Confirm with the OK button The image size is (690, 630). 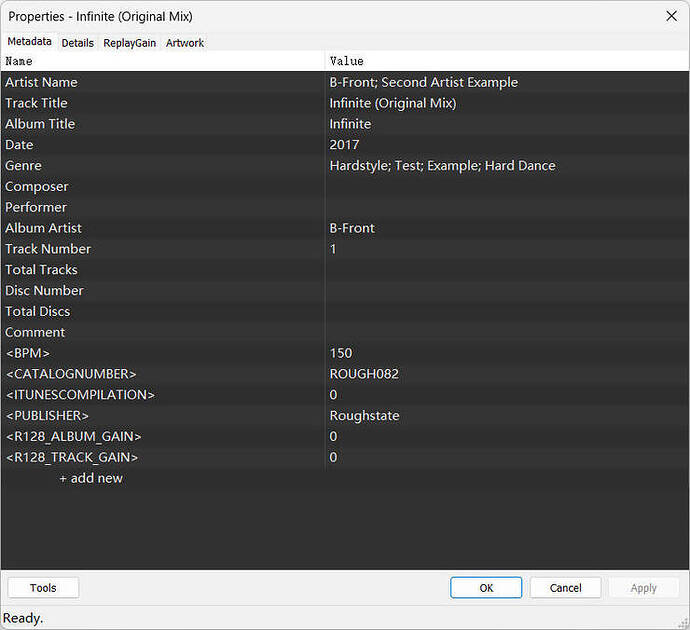pyautogui.click(x=486, y=588)
